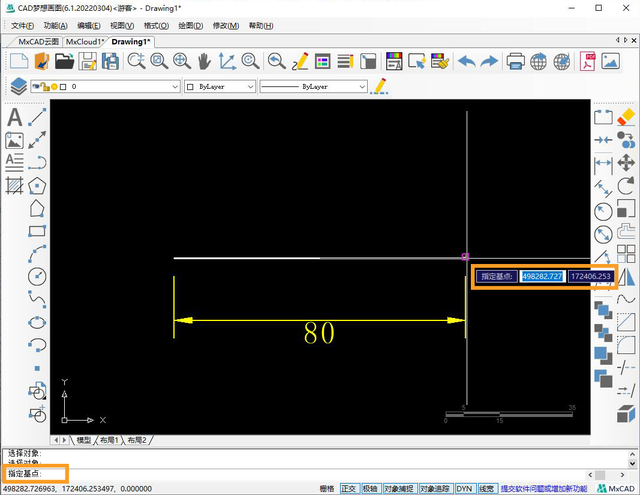
Task: Toggle 线宽 lineweight display
Action: tap(487, 488)
